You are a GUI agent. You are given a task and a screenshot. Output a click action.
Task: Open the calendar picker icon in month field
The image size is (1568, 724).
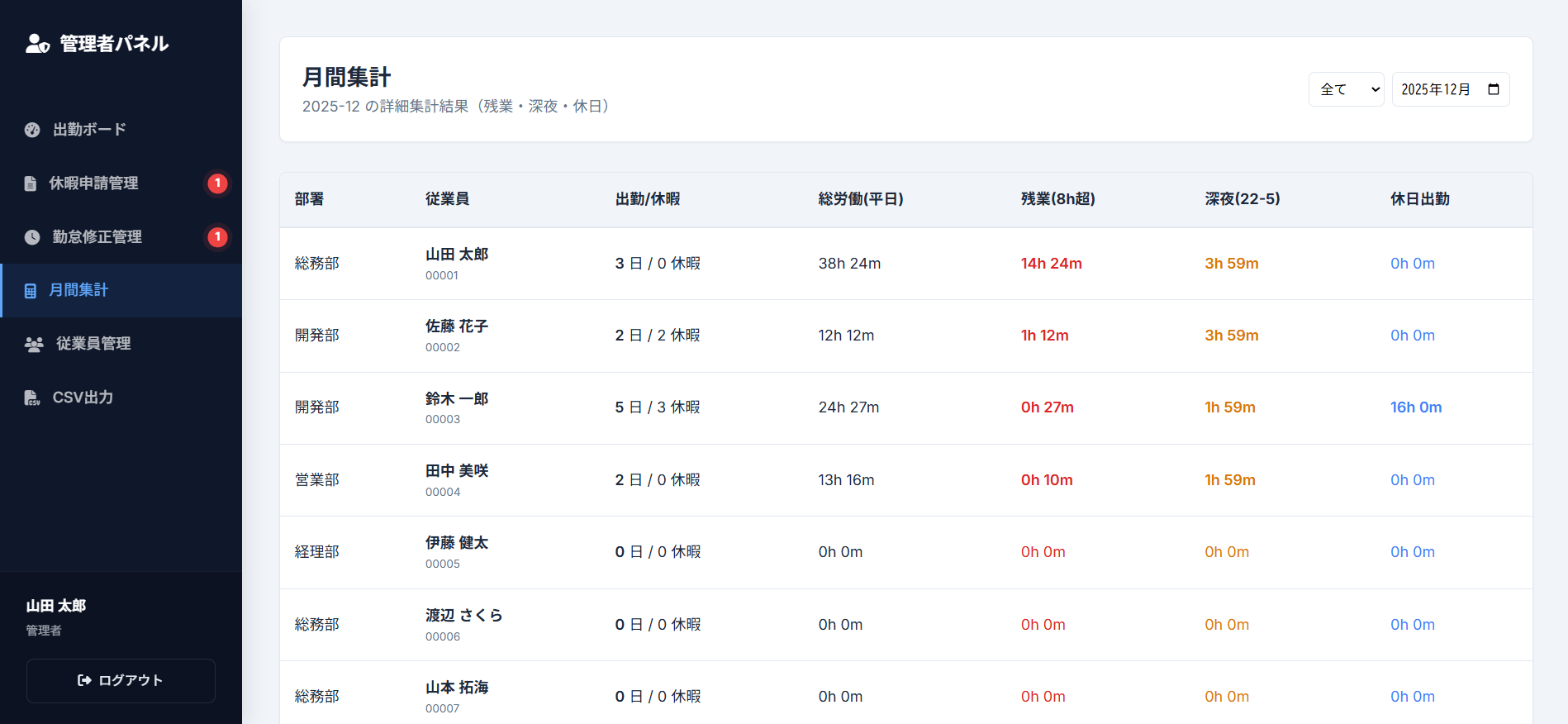1493,89
